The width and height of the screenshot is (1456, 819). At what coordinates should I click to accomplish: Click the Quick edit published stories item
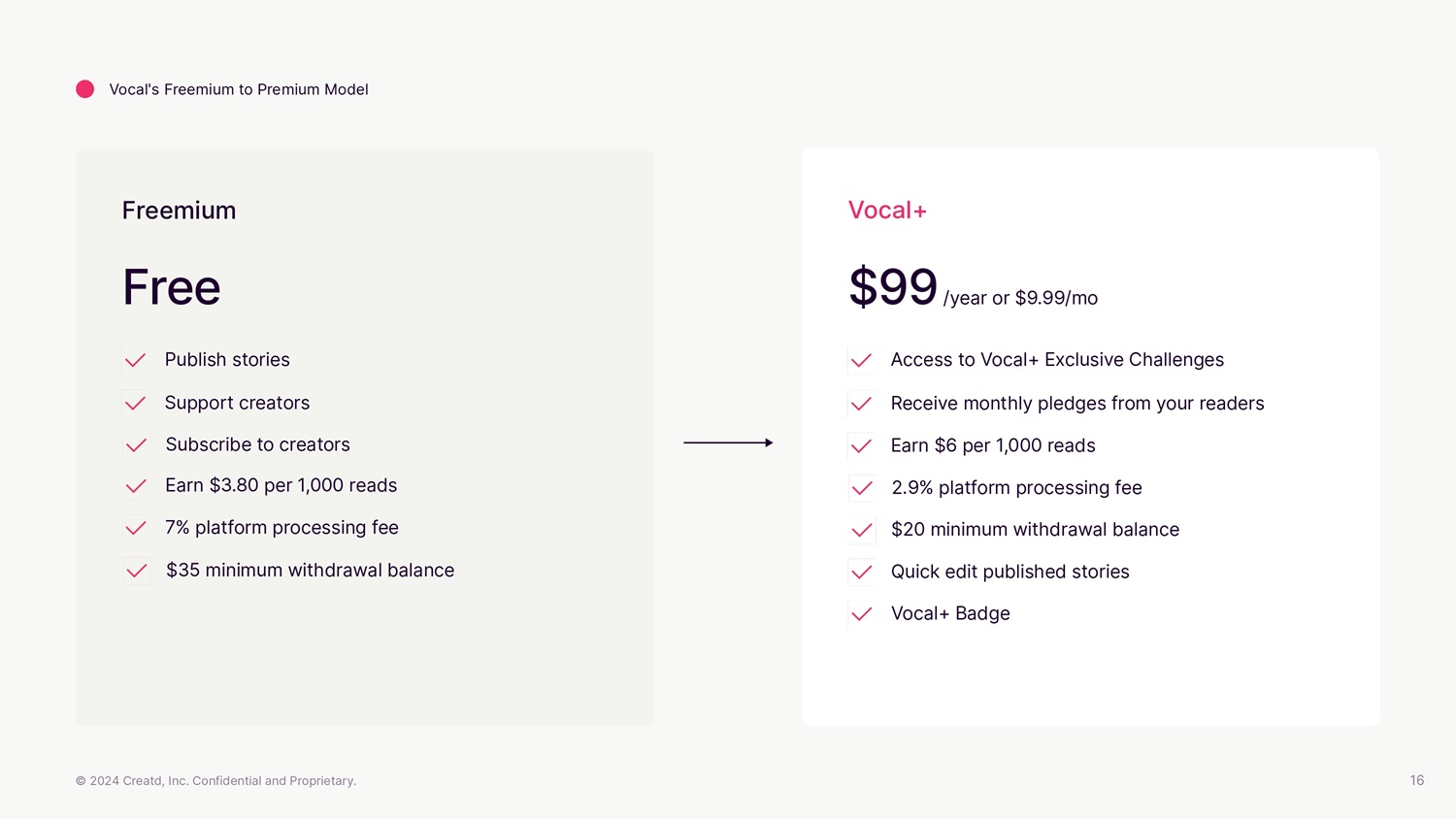point(1009,572)
